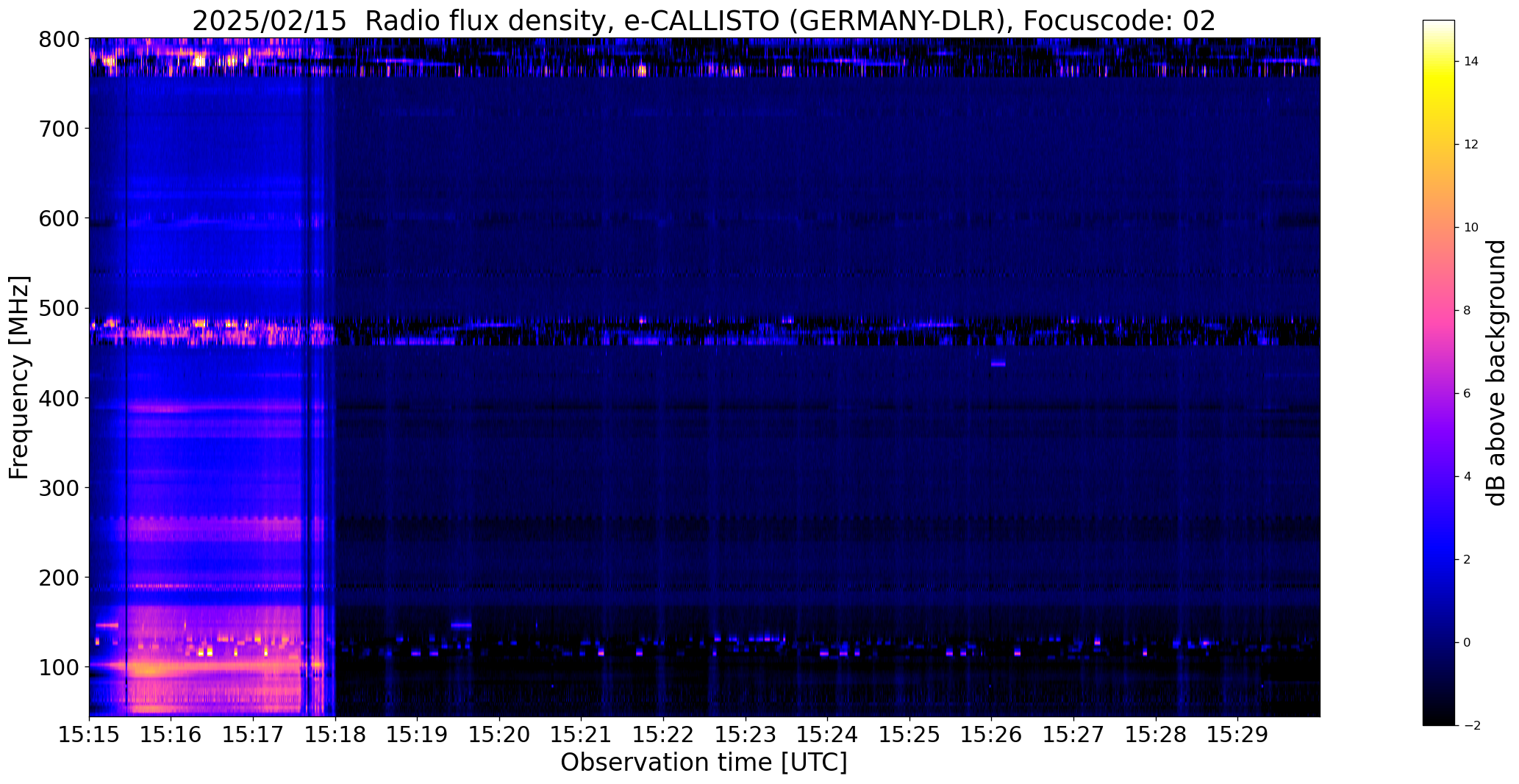Image resolution: width=1519 pixels, height=784 pixels.
Task: Click the 15:25 time tick label
Action: pyautogui.click(x=909, y=735)
